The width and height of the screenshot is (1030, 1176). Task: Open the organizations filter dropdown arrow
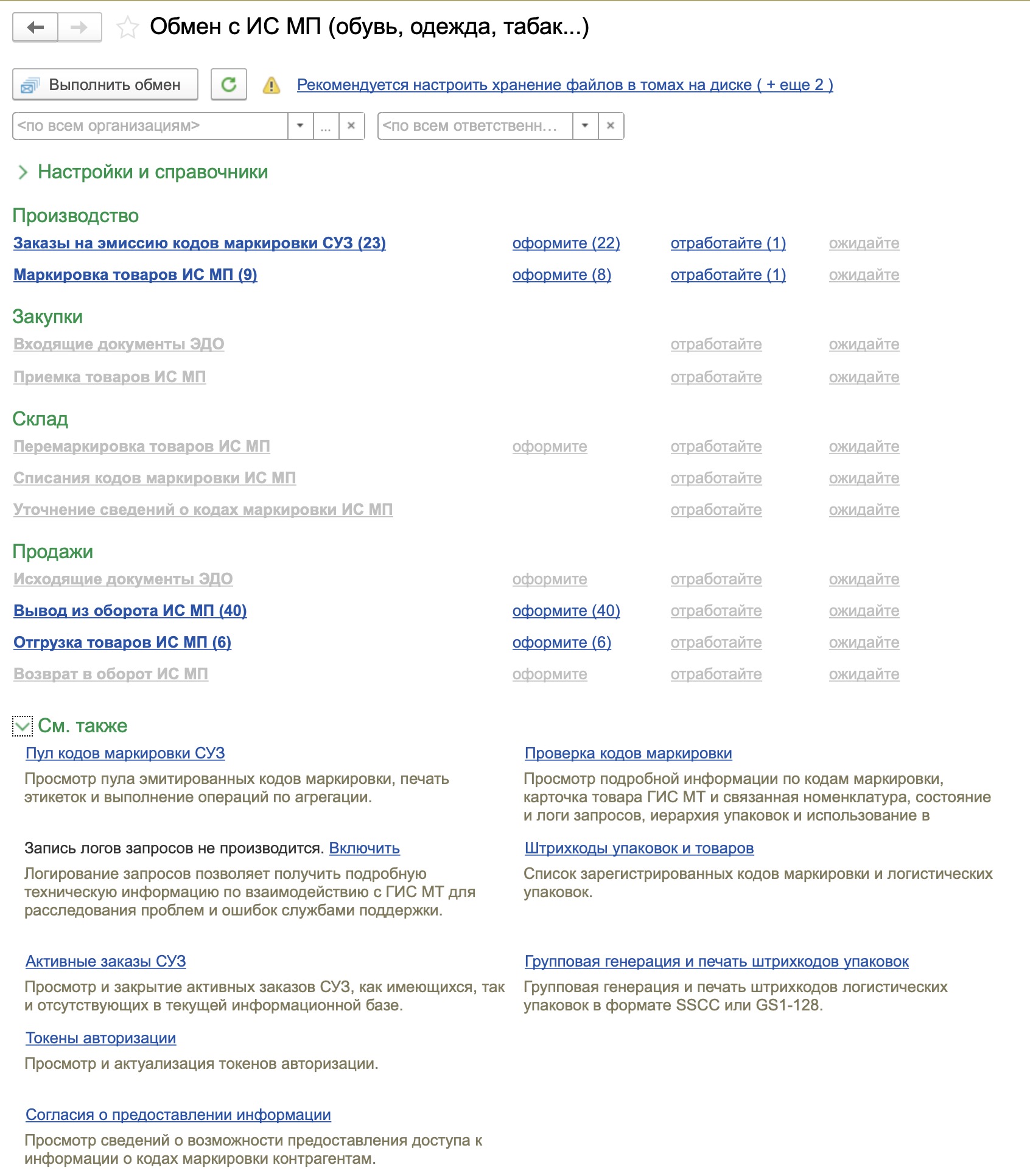(x=300, y=126)
